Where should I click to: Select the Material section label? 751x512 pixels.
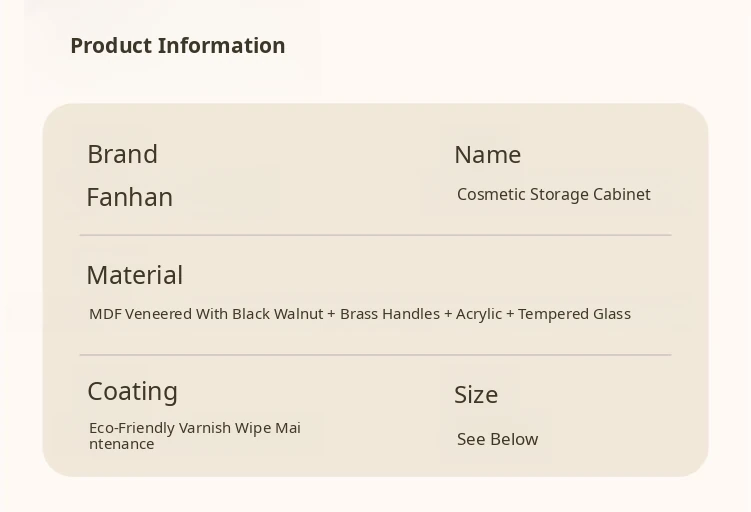[134, 275]
